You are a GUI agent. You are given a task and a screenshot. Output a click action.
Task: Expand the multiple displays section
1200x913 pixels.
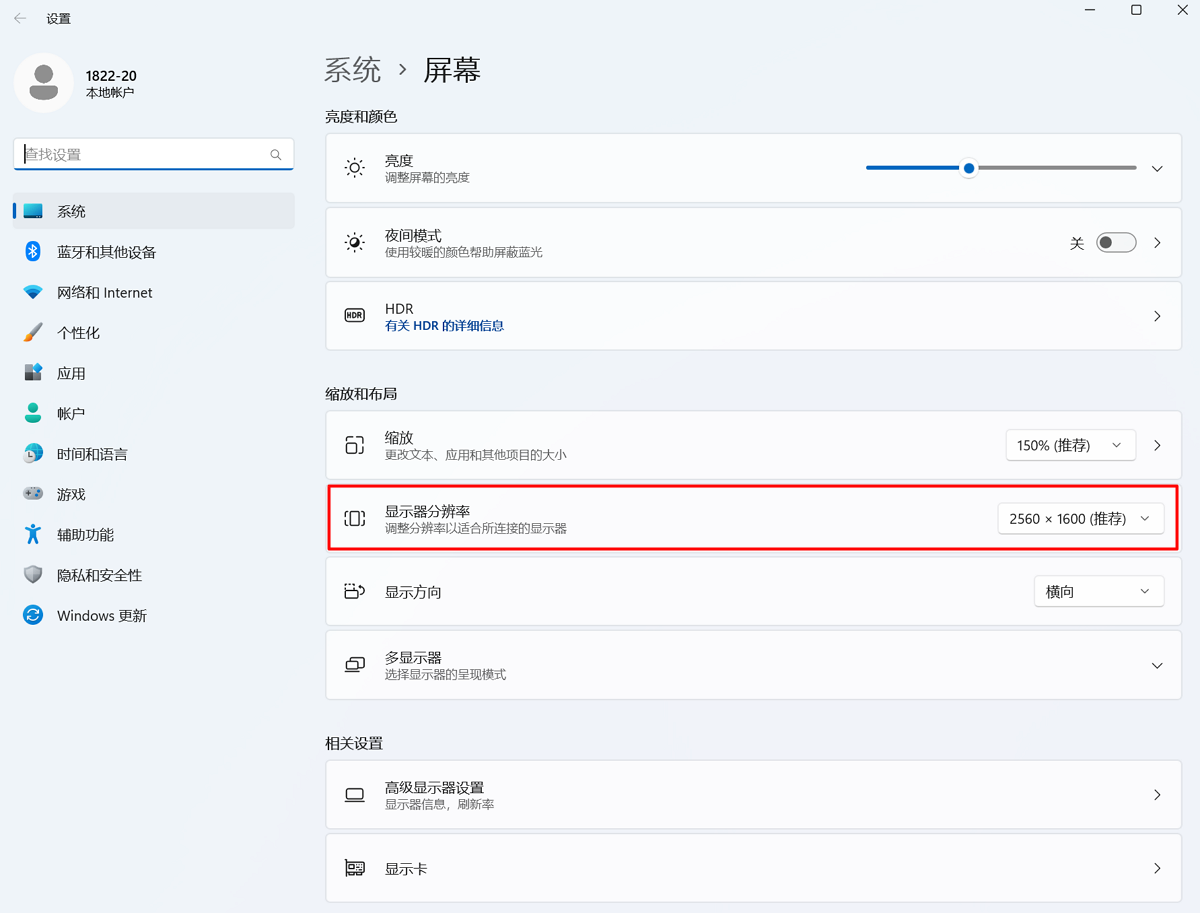(x=1157, y=666)
